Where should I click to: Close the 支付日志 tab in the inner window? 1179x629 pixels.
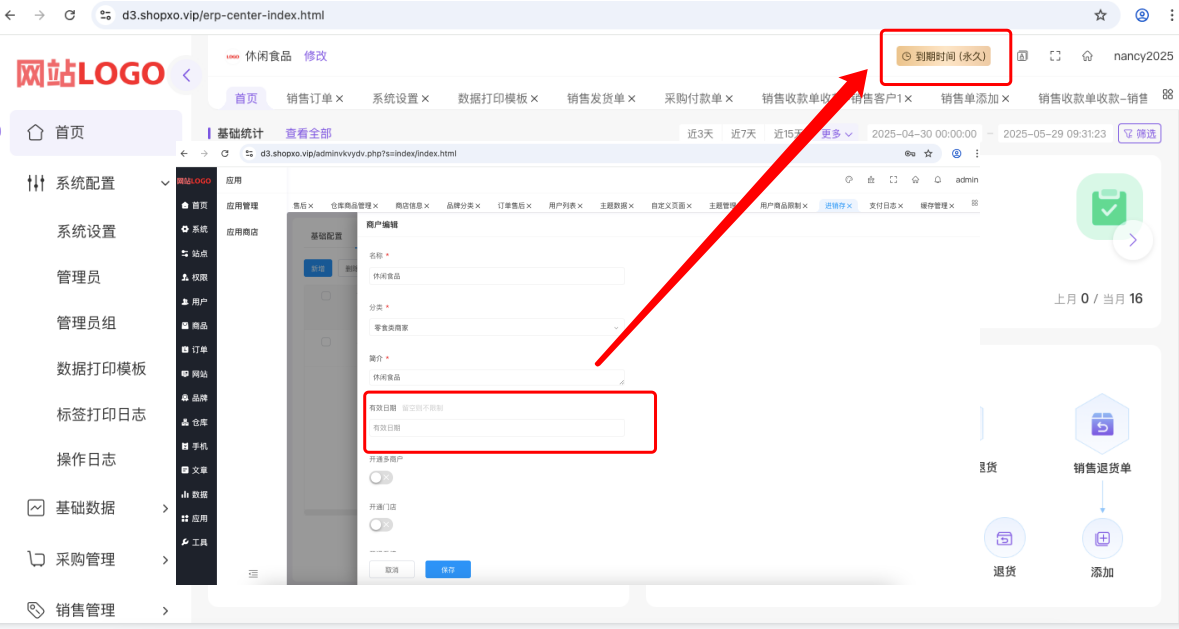[x=900, y=206]
